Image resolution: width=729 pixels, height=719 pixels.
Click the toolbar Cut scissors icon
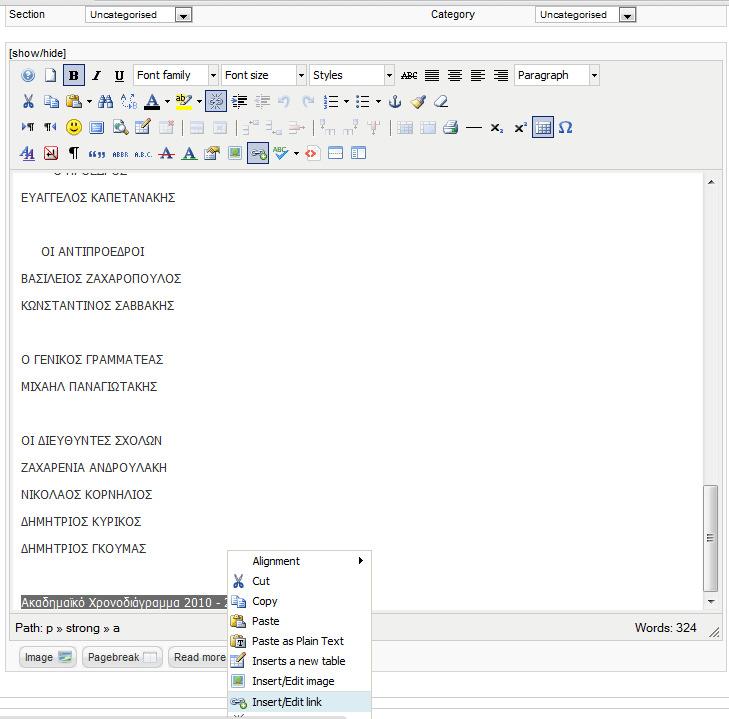(x=28, y=101)
